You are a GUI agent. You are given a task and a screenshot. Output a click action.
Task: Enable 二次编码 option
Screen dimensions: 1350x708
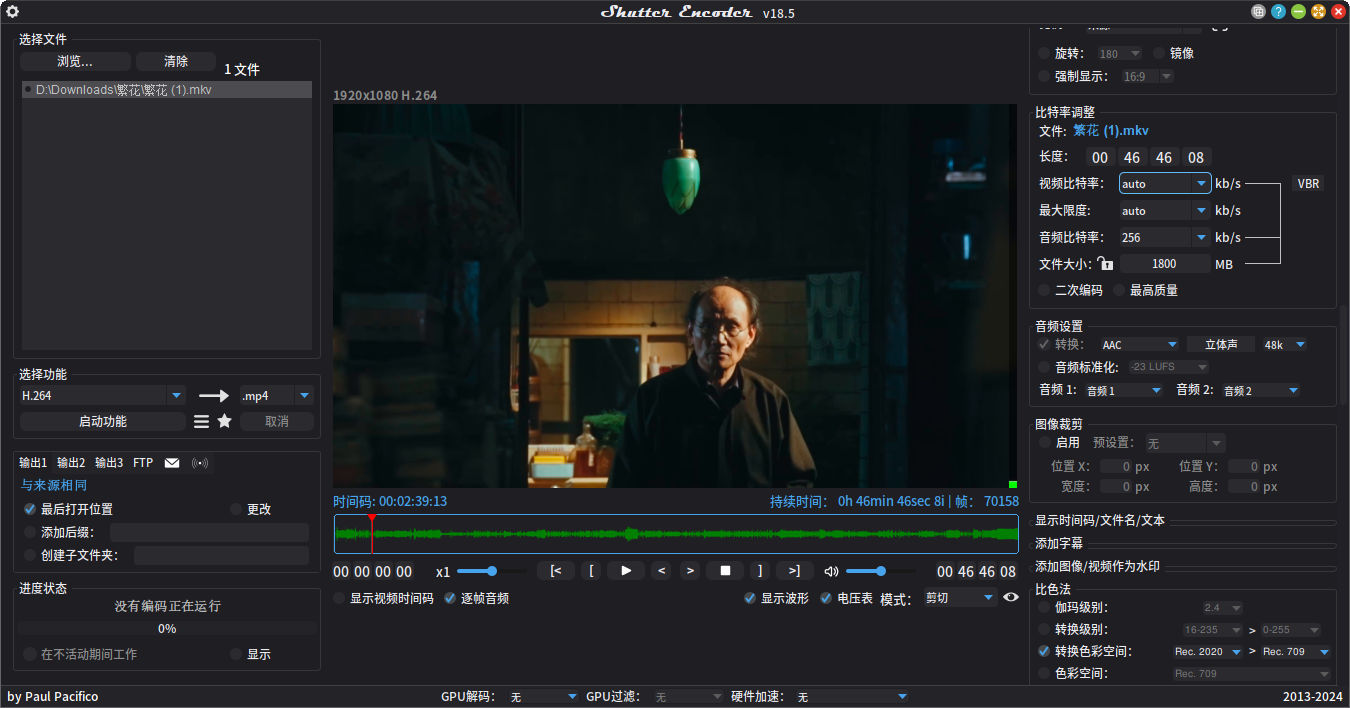(x=1044, y=290)
